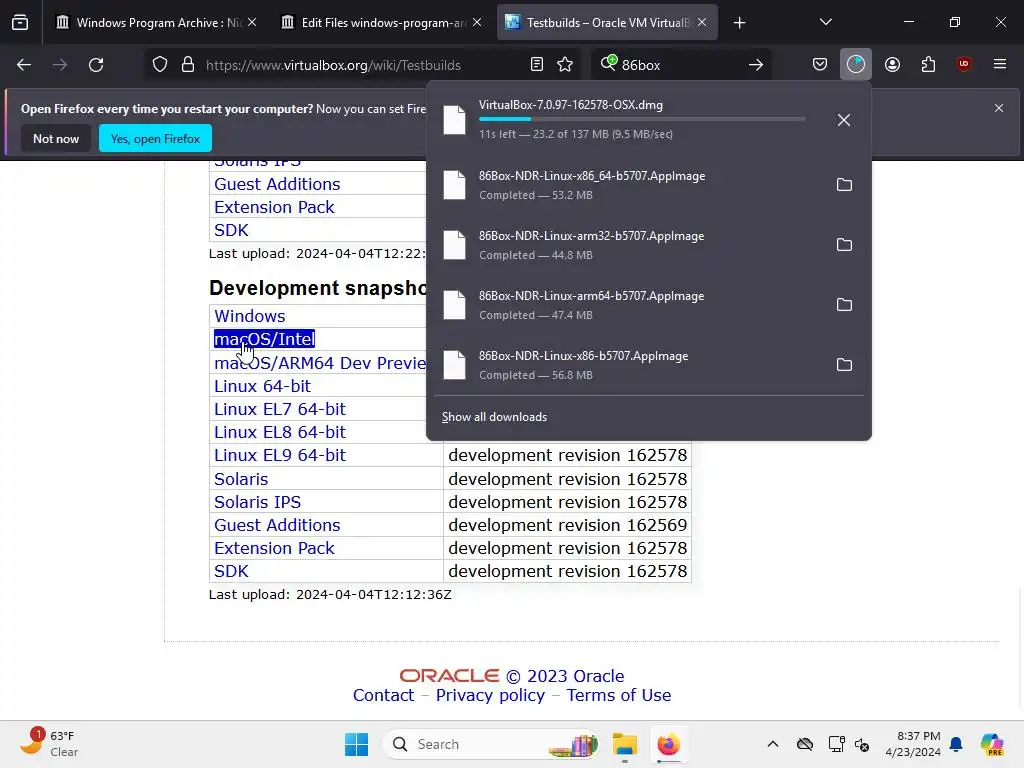Image resolution: width=1024 pixels, height=768 pixels.
Task: Focus the 86box search field
Action: click(679, 65)
